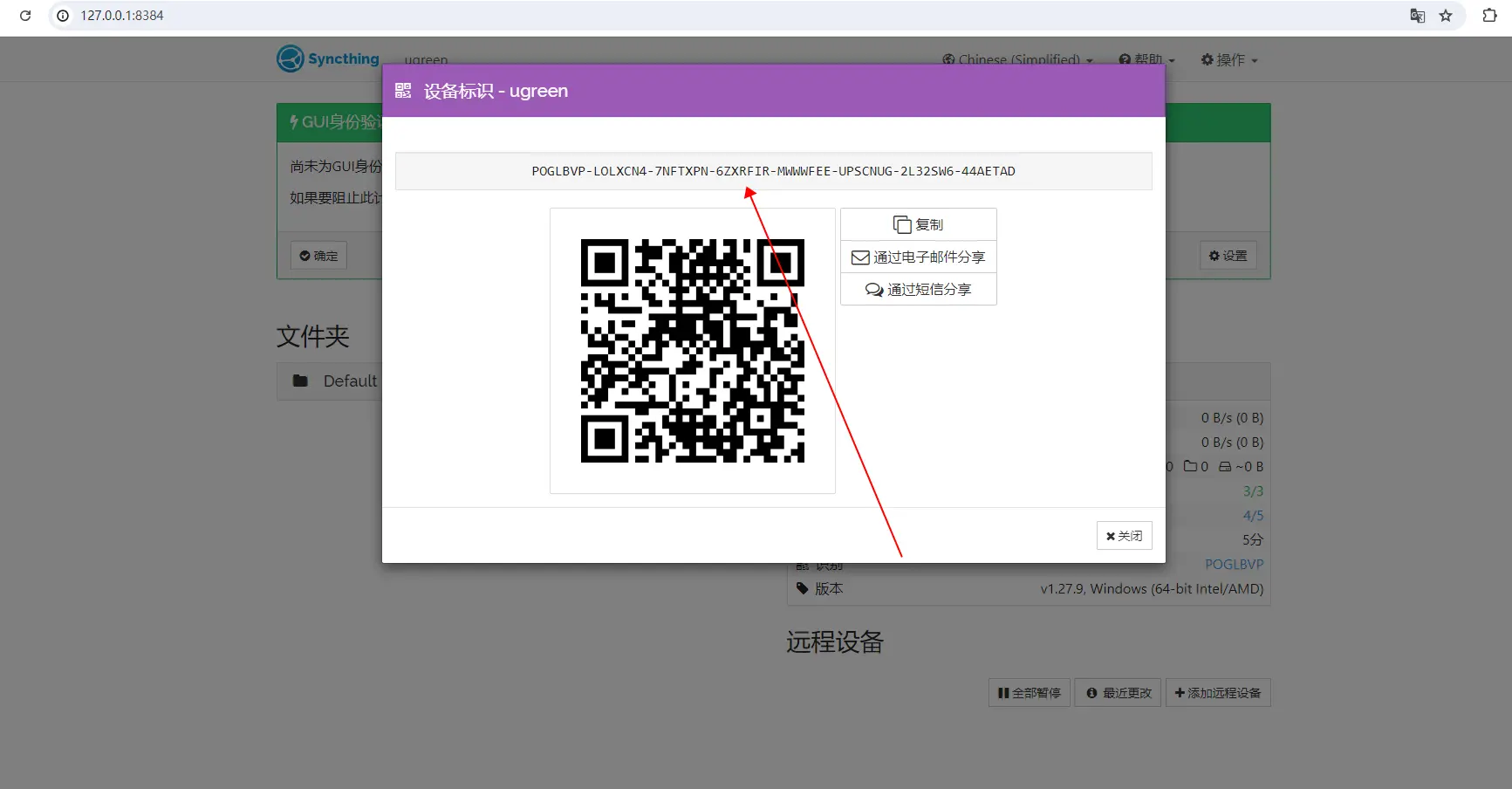Click the 添加远程设备 button
This screenshot has width=1512, height=789.
(1218, 692)
